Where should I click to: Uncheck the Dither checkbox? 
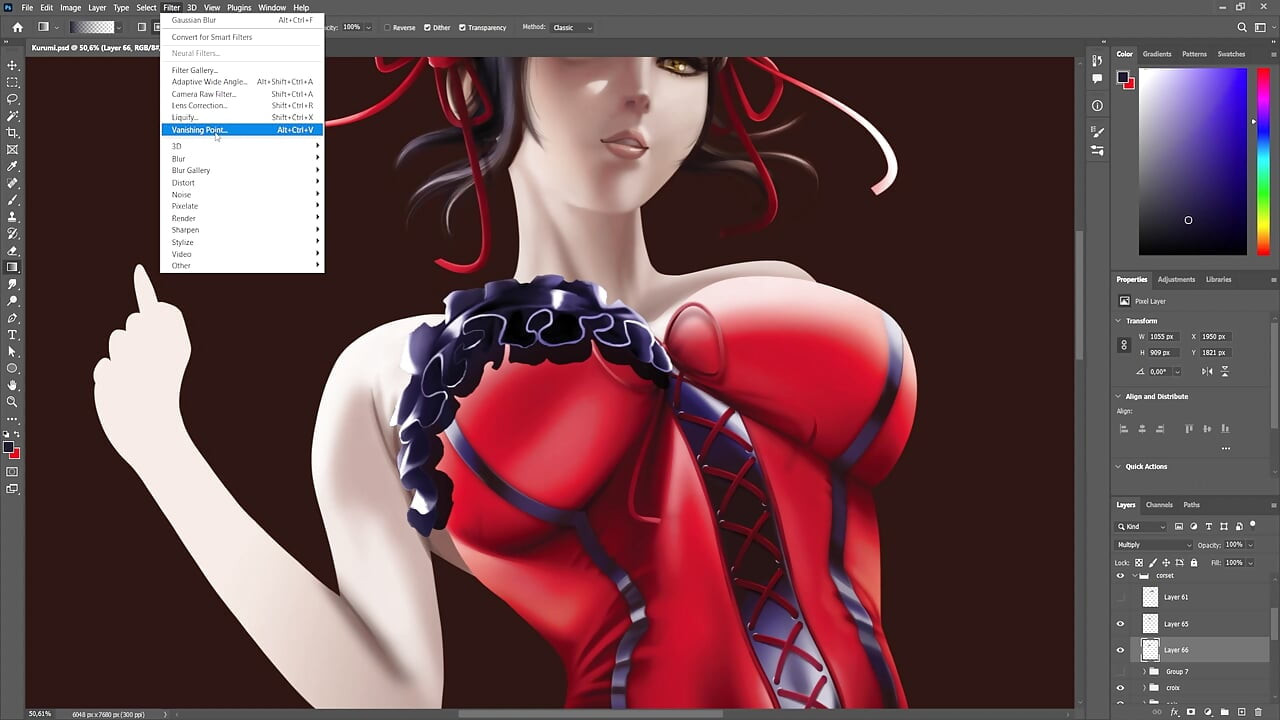coord(428,27)
